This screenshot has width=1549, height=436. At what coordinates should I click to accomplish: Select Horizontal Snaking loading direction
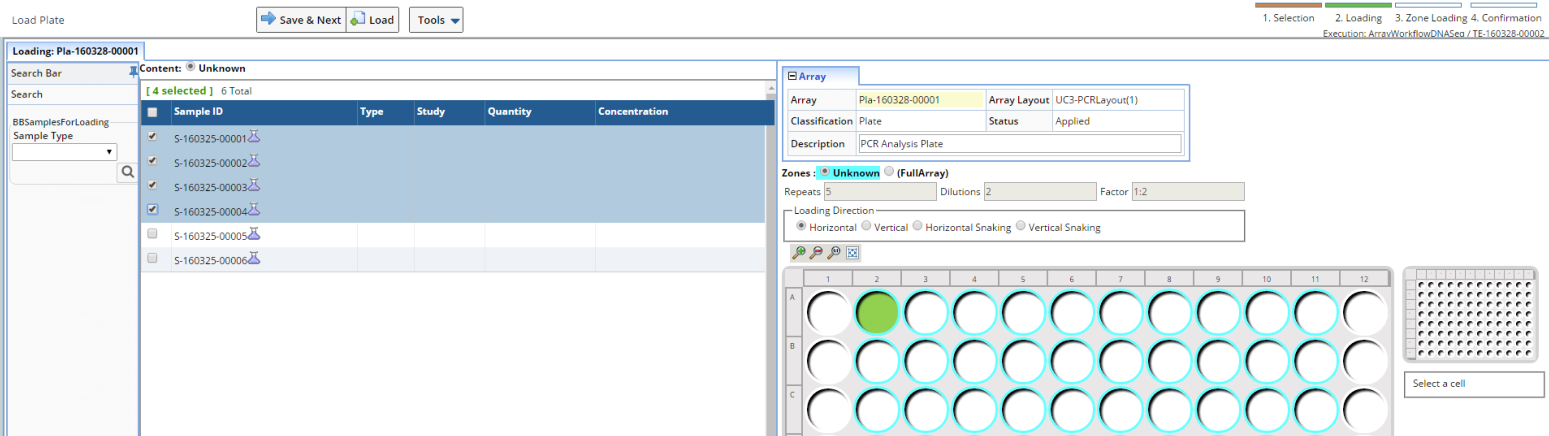click(x=918, y=227)
